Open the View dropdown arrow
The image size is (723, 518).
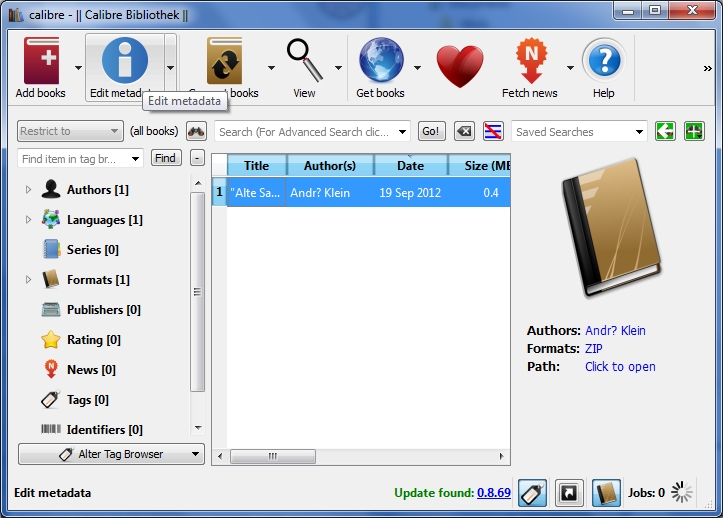tap(338, 68)
